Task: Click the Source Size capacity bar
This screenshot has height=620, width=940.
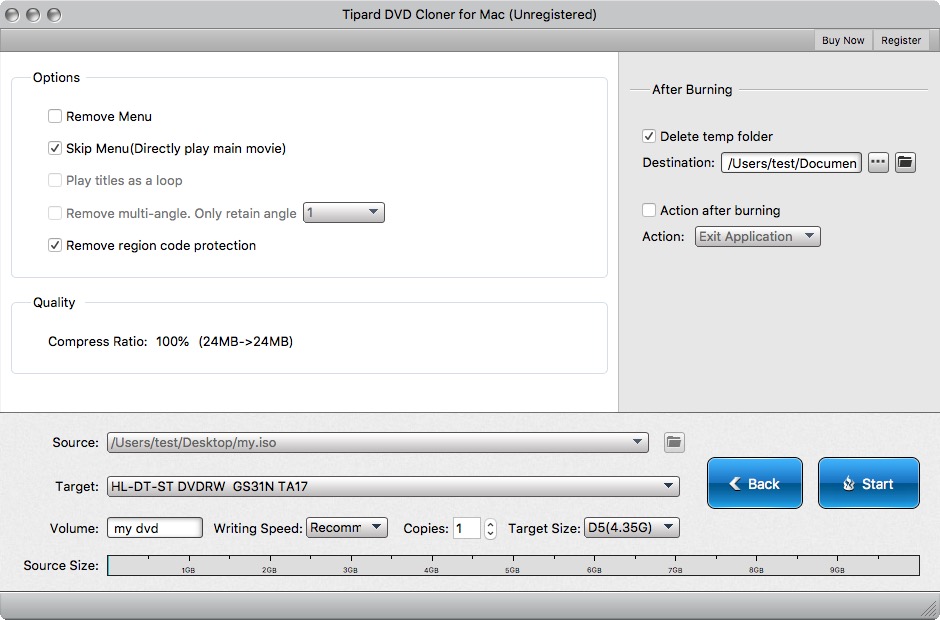Action: click(x=513, y=565)
